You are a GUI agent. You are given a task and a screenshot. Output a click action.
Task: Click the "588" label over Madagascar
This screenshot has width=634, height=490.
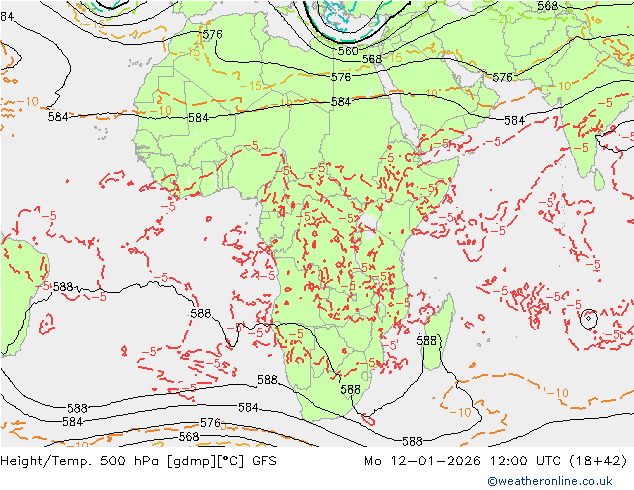coord(427,340)
